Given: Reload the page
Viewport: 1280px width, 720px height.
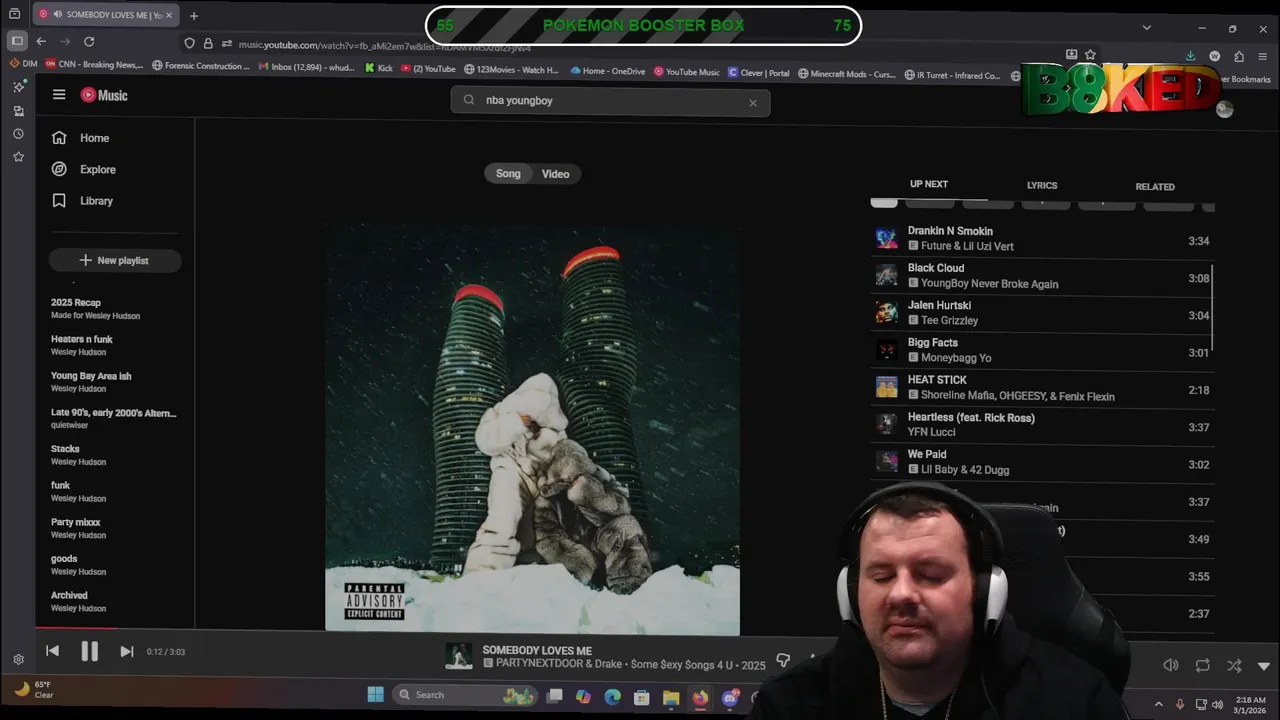Looking at the screenshot, I should click(89, 41).
